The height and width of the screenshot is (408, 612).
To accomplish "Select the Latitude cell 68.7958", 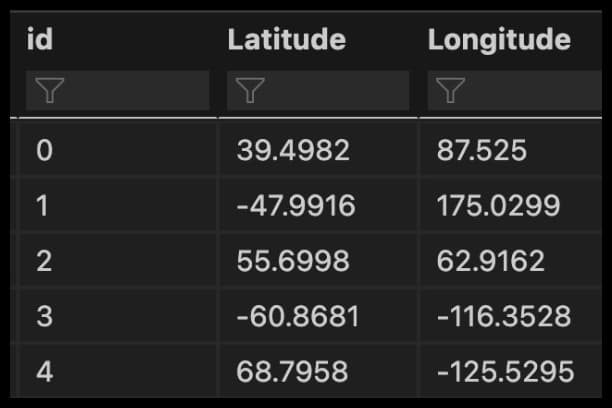I will click(x=293, y=372).
